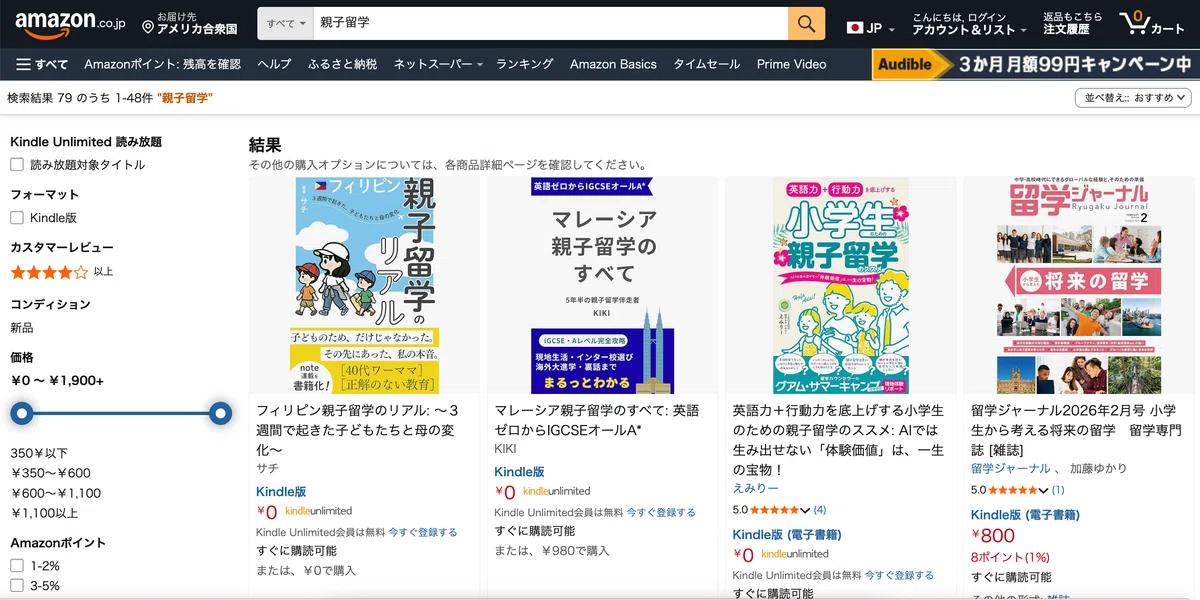Open マレーシア親子留学のすべて book cover

coord(603,286)
